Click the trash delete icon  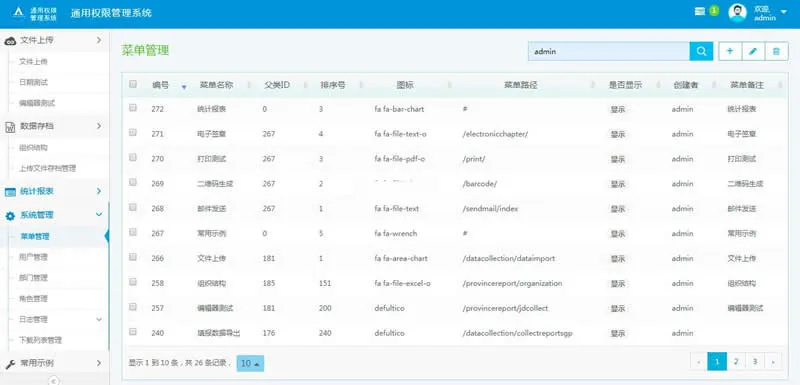pos(777,51)
